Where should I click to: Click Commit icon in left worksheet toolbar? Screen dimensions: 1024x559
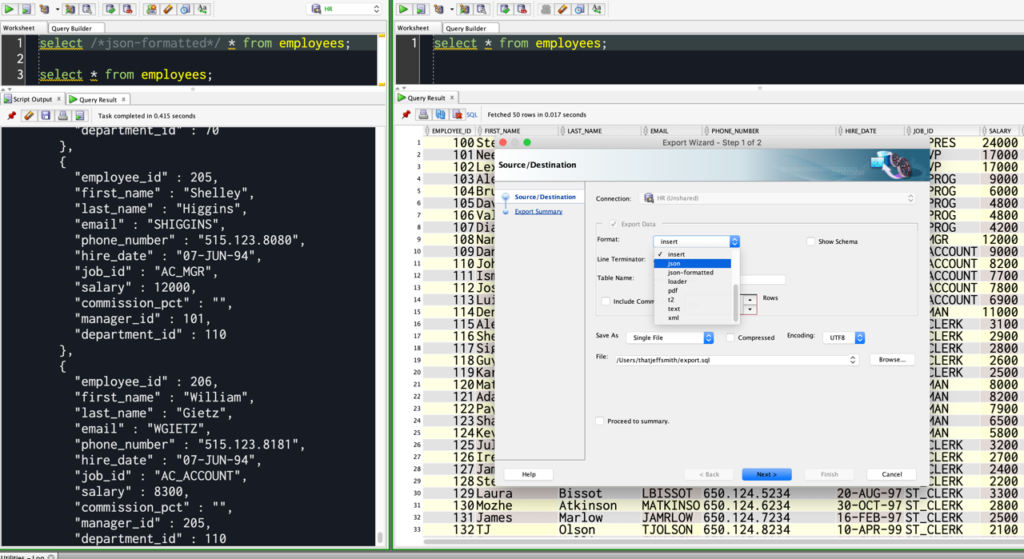(111, 9)
